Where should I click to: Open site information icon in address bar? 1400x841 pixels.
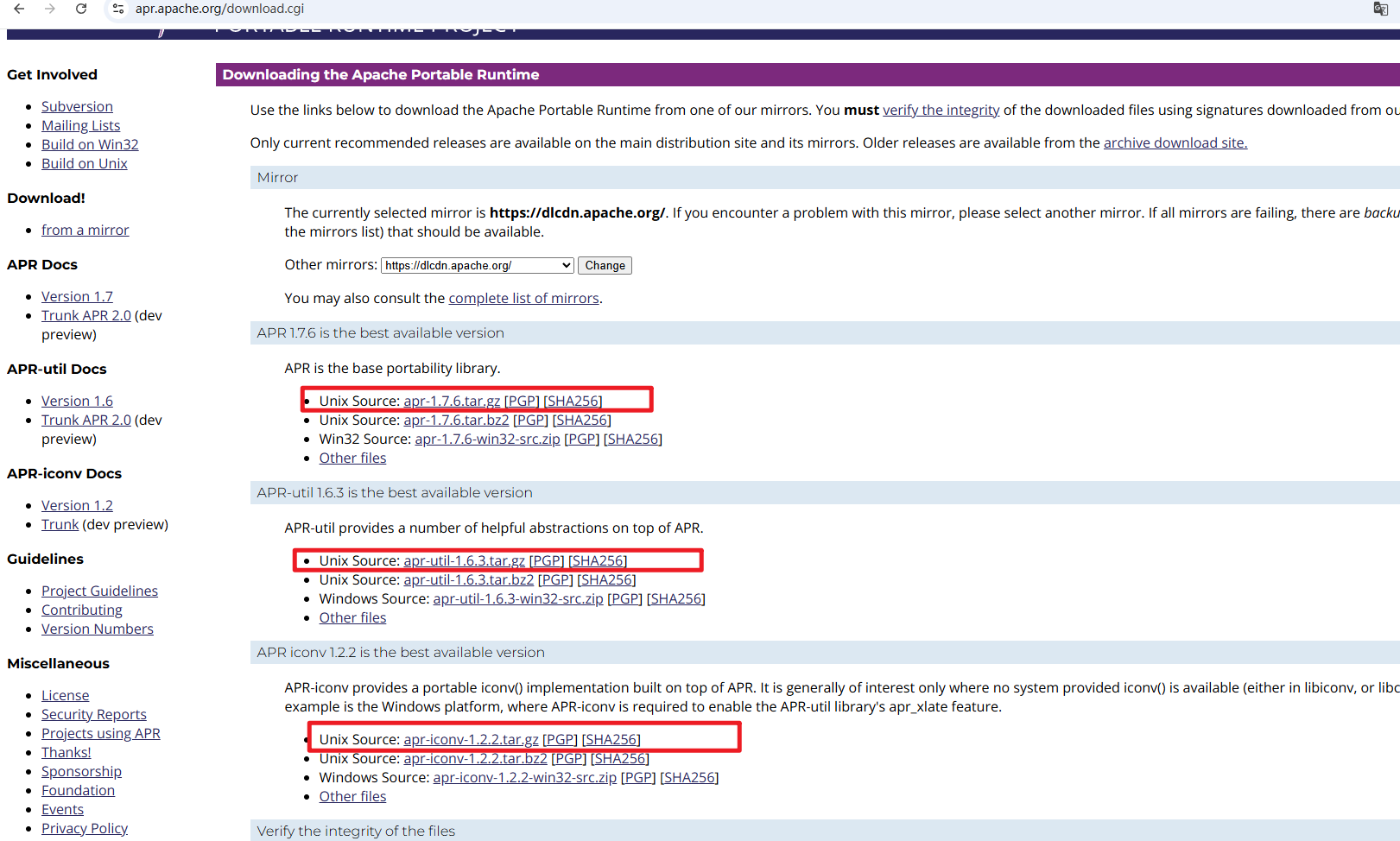[118, 9]
